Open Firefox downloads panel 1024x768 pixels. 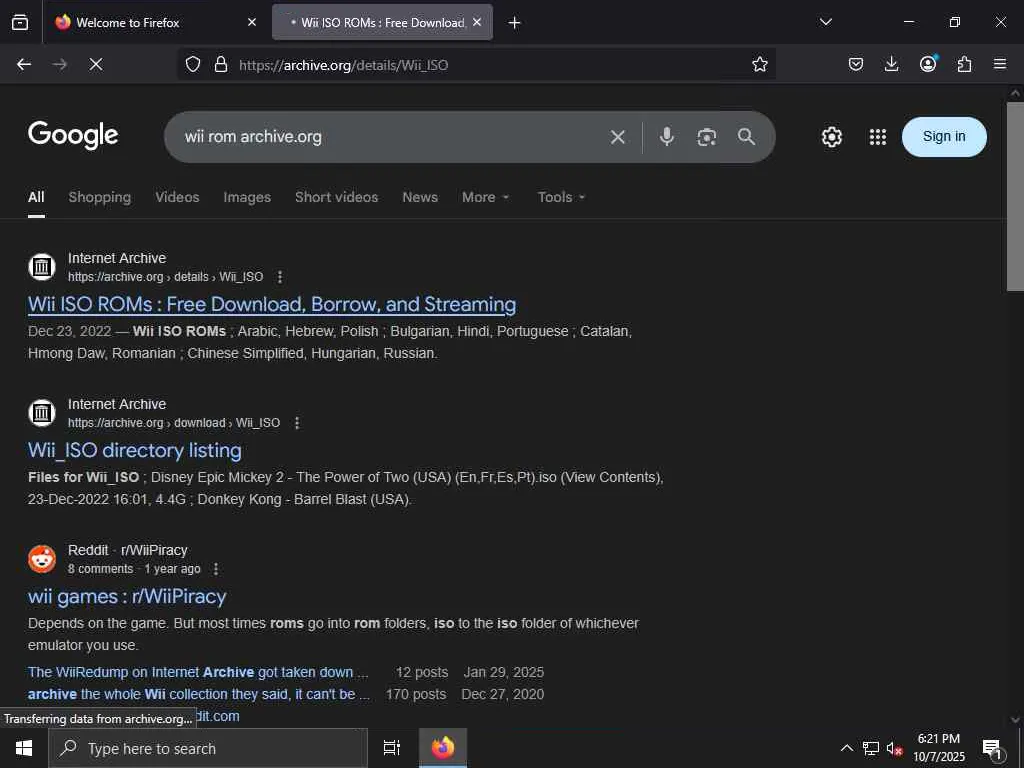(891, 64)
